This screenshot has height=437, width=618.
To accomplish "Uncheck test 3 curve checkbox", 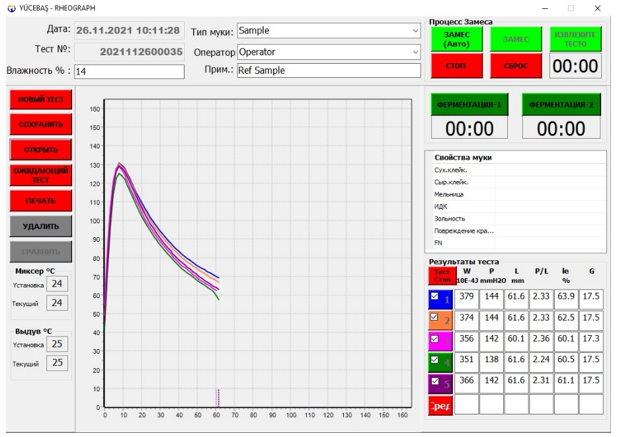I will tap(434, 339).
